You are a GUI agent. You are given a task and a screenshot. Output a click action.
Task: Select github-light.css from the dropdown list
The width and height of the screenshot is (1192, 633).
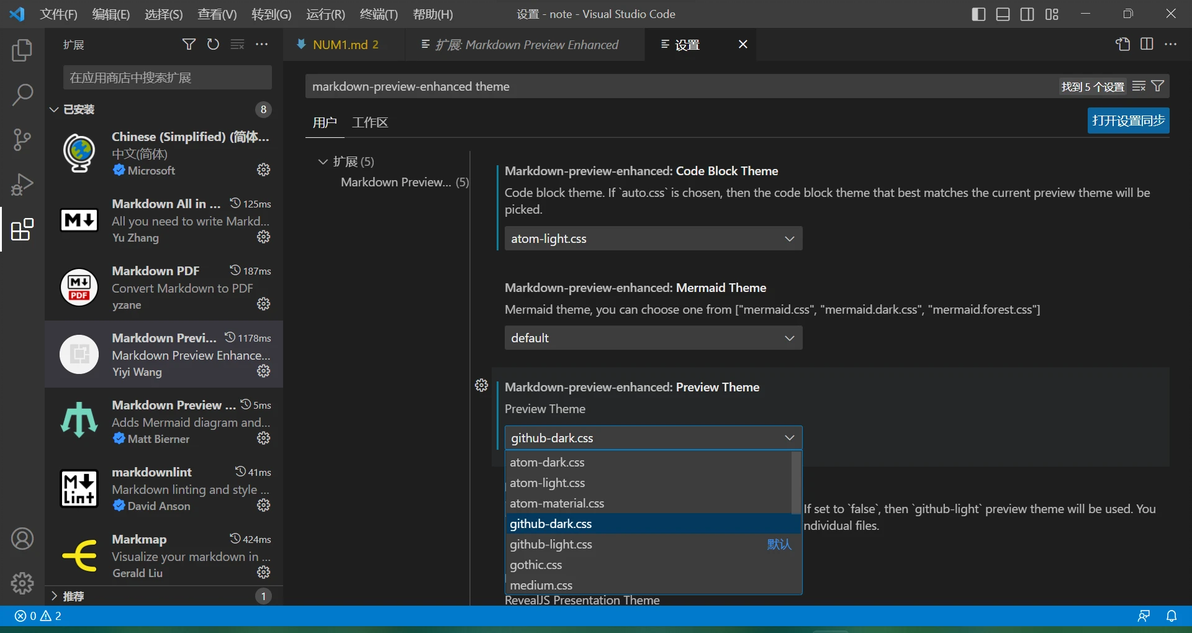[x=551, y=544]
